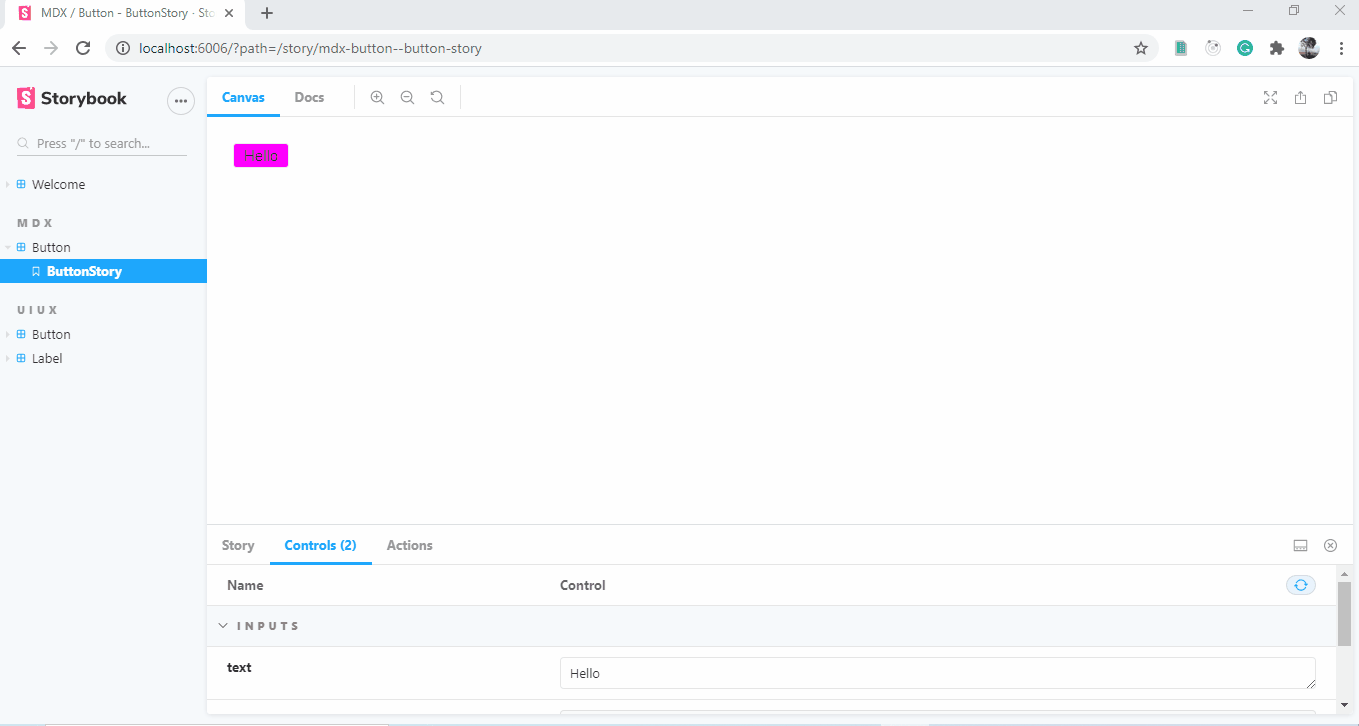Select the ButtonStory entry
This screenshot has width=1359, height=726.
(84, 270)
